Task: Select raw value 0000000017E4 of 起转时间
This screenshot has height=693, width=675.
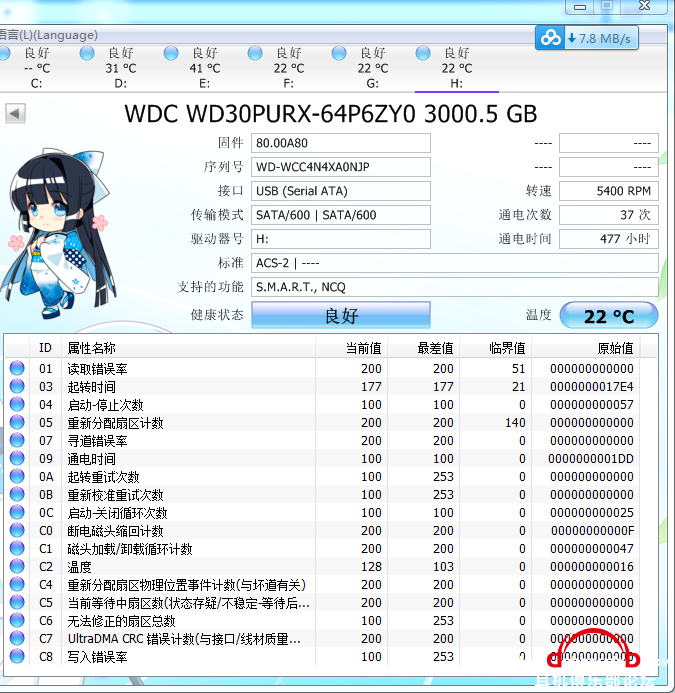Action: tap(591, 387)
